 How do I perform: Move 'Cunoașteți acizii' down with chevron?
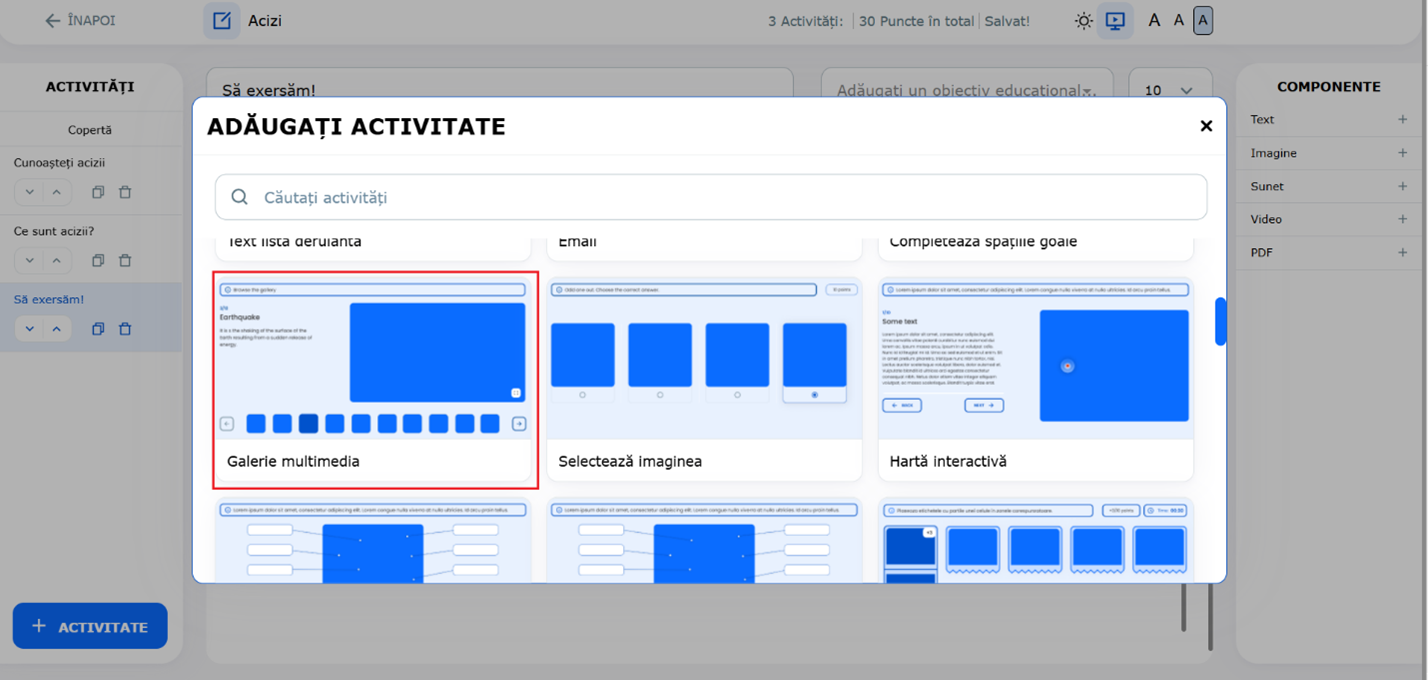click(x=30, y=192)
